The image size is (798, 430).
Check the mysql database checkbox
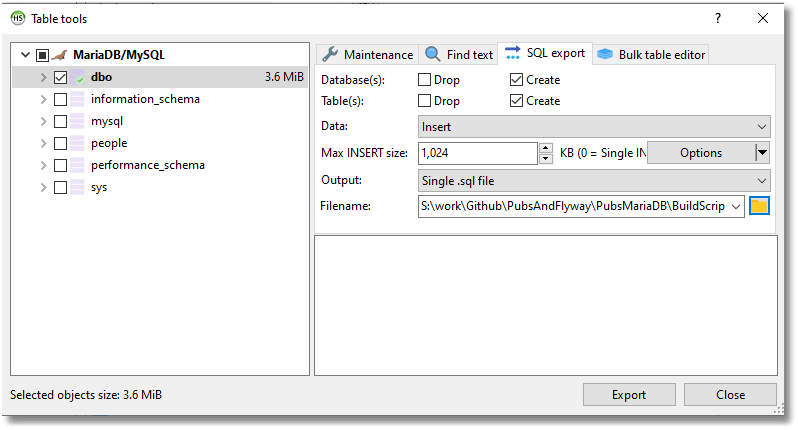pos(61,121)
